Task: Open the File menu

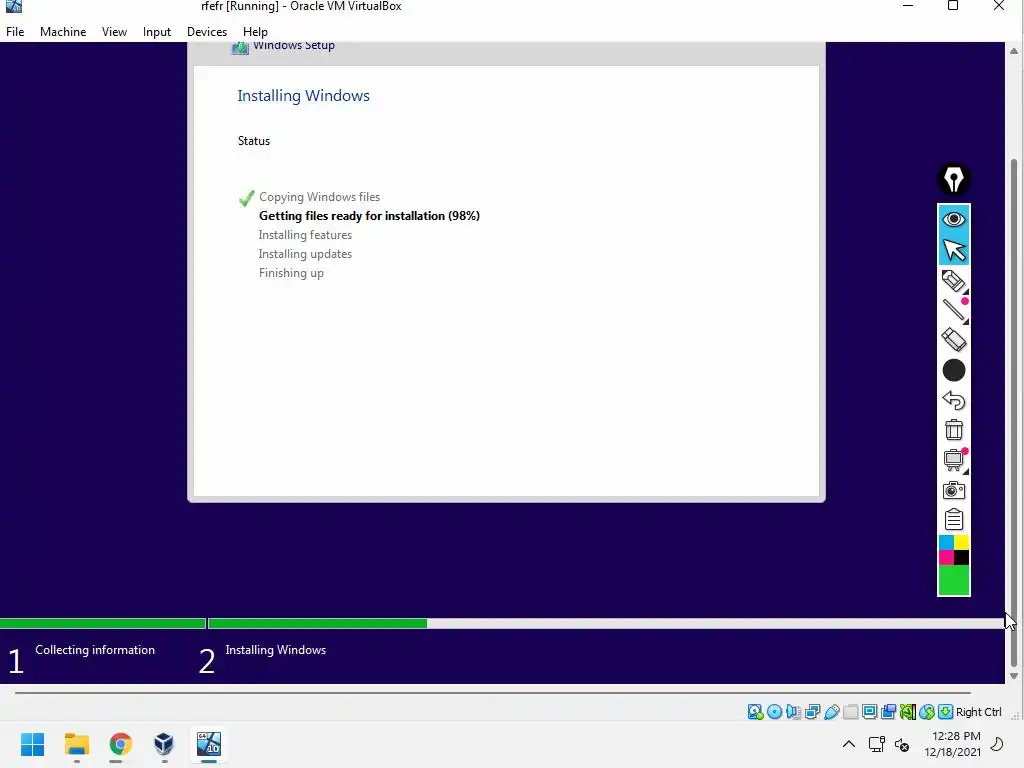Action: [x=15, y=31]
